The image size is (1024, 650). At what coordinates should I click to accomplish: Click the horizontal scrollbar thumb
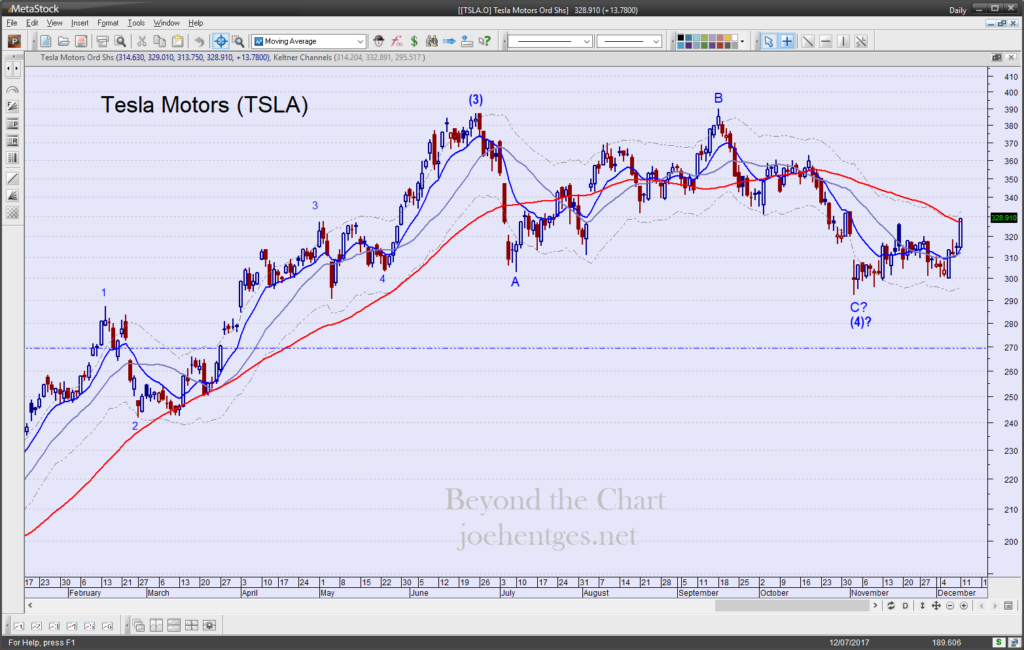[792, 606]
